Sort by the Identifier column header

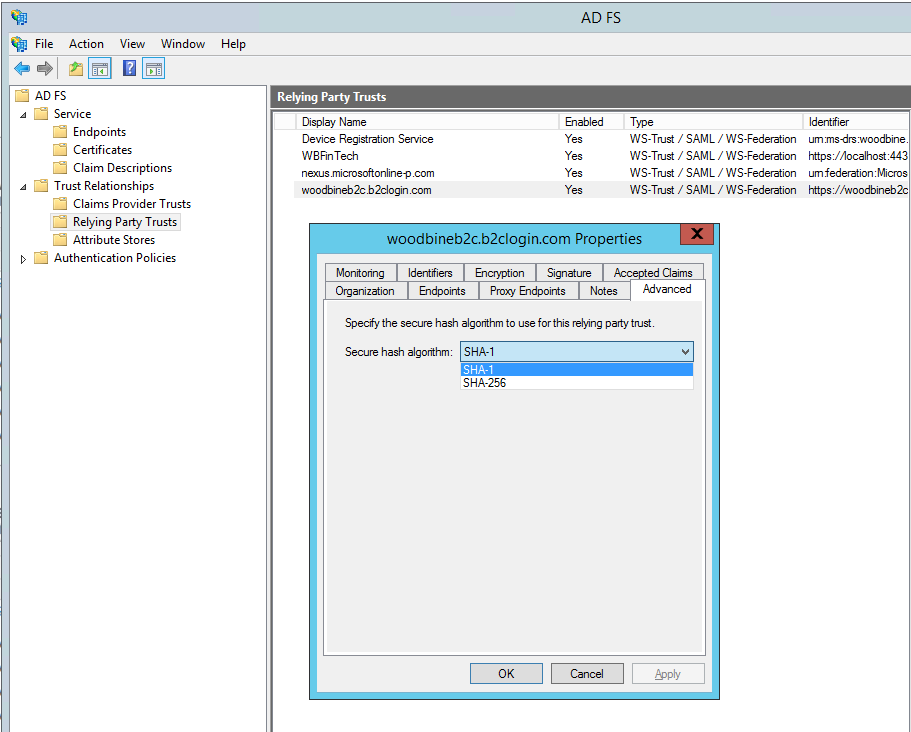coord(856,121)
